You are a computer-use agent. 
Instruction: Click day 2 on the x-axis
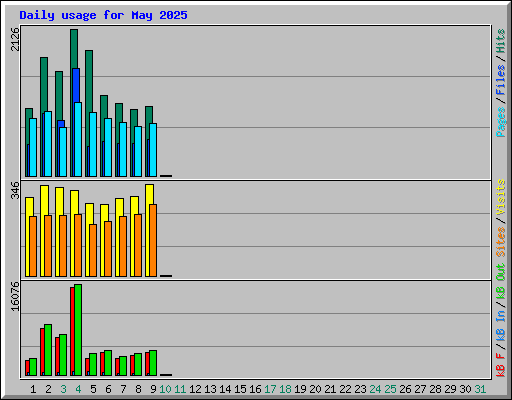click(48, 389)
